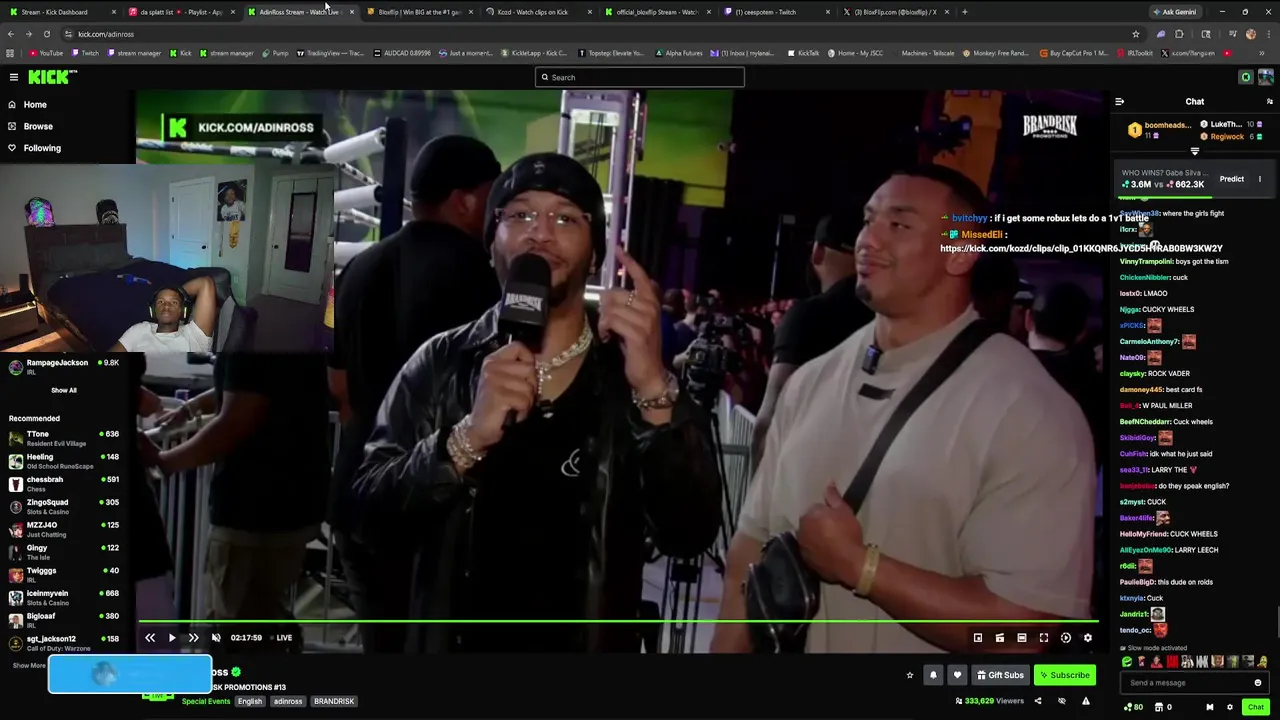Click the Special Events category link

click(206, 701)
